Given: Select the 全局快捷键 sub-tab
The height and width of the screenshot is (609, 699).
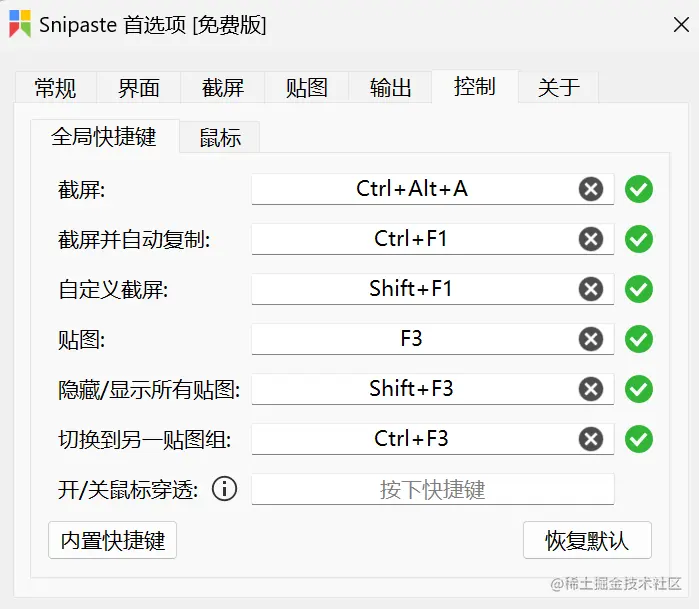Looking at the screenshot, I should click(104, 136).
